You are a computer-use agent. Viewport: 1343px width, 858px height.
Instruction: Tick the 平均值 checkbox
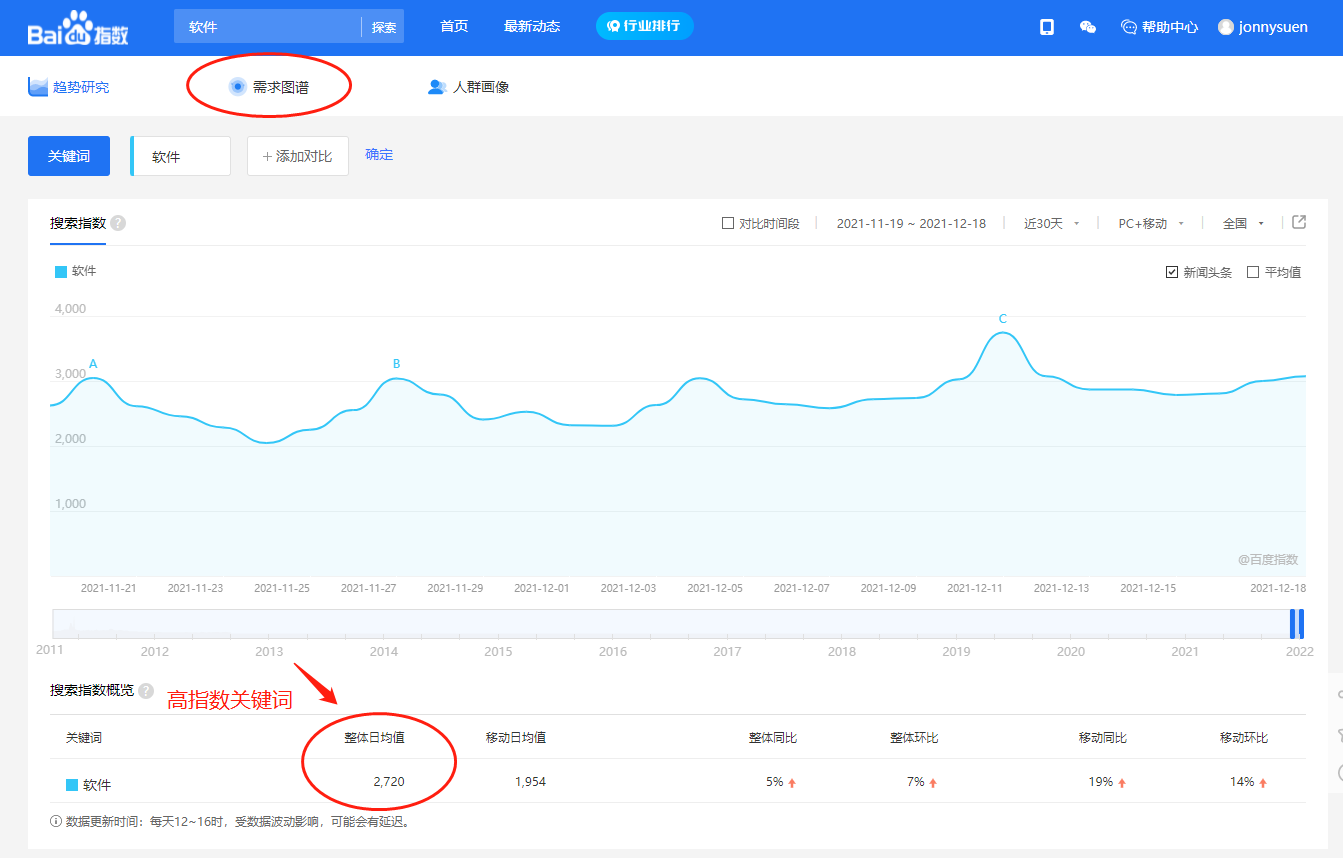1253,272
